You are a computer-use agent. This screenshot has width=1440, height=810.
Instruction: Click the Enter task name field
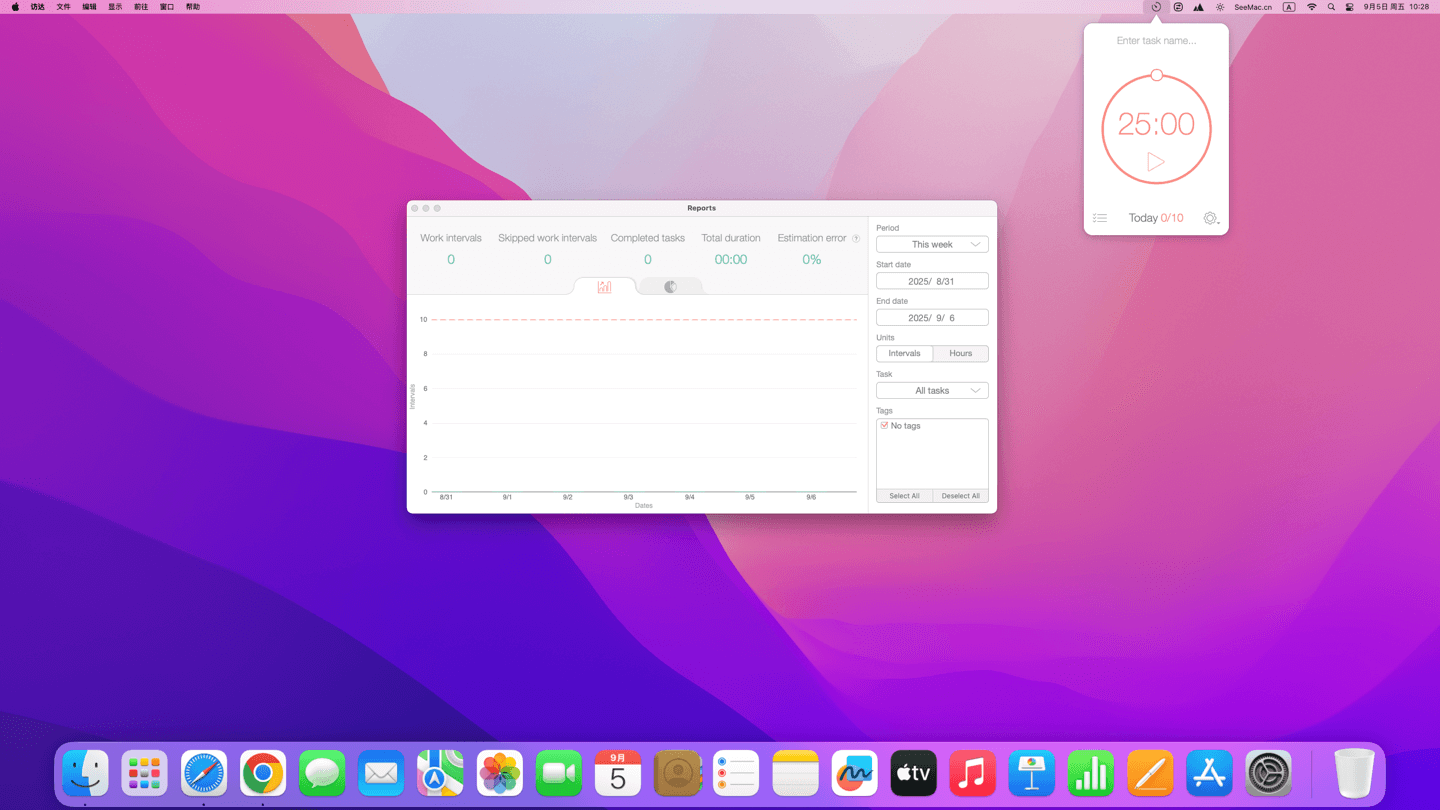[1156, 41]
